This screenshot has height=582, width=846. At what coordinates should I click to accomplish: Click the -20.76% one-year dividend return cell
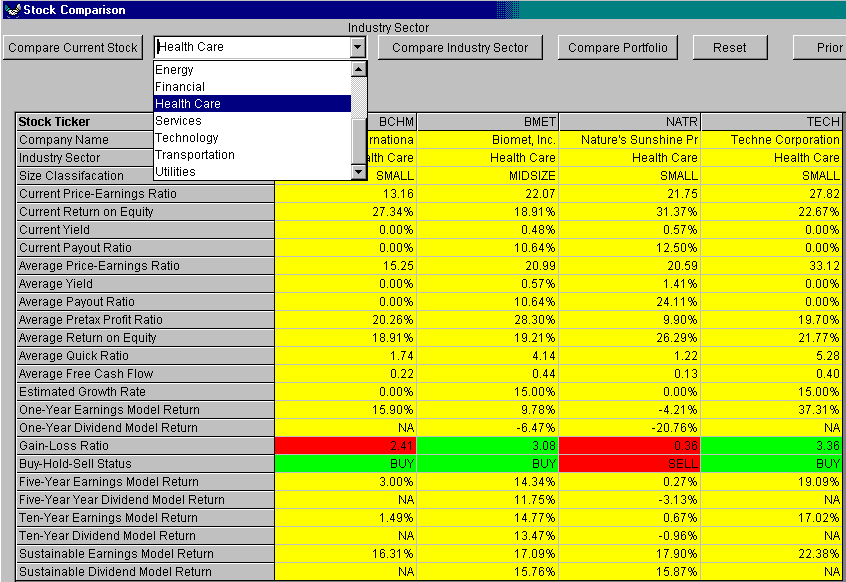630,428
